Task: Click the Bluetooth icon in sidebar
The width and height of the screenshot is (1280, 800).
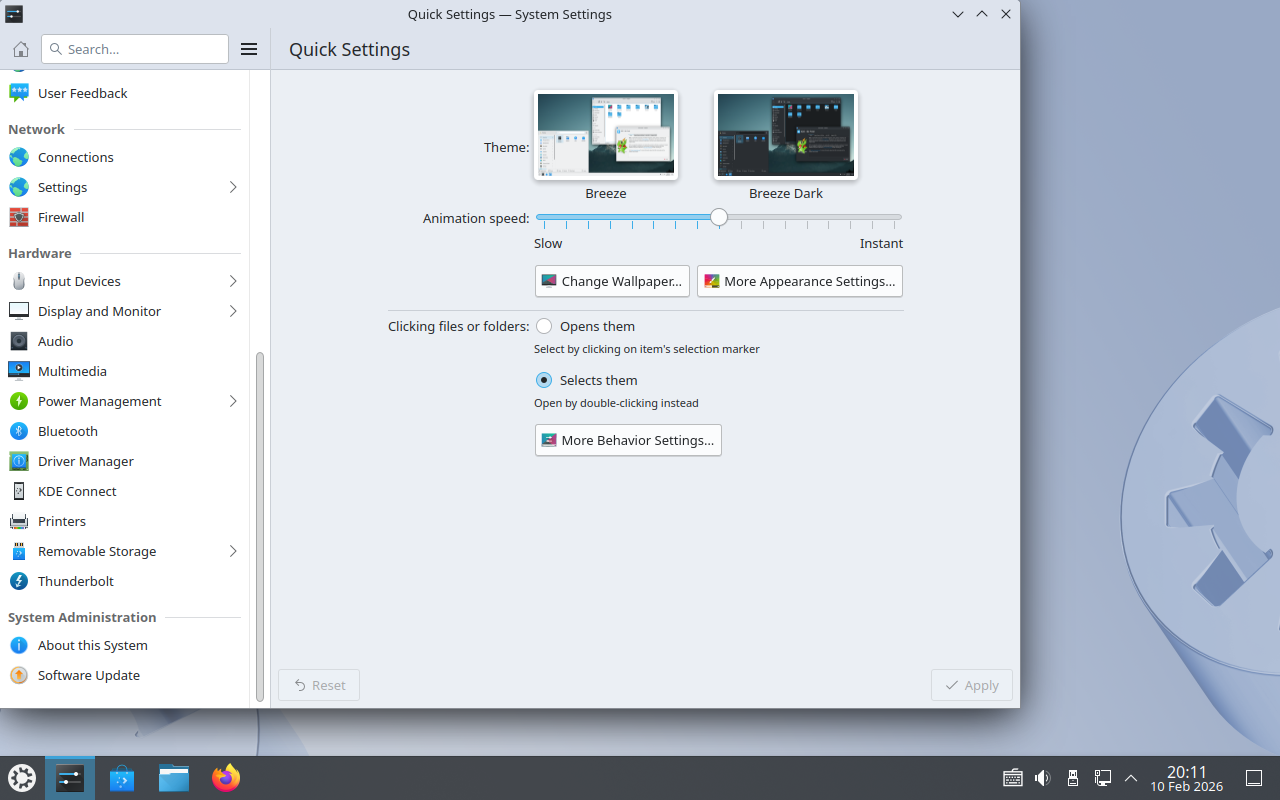Action: (x=19, y=431)
